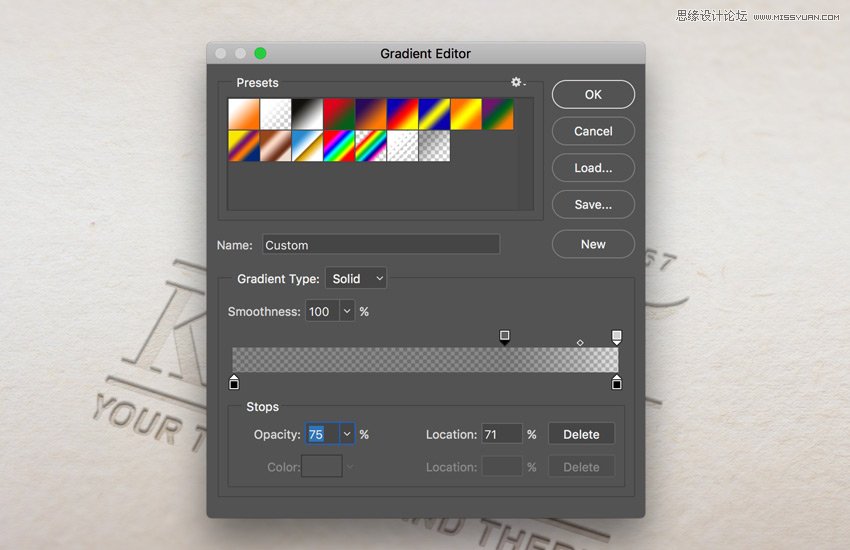Choose the rainbow spectrum gradient preset

339,146
